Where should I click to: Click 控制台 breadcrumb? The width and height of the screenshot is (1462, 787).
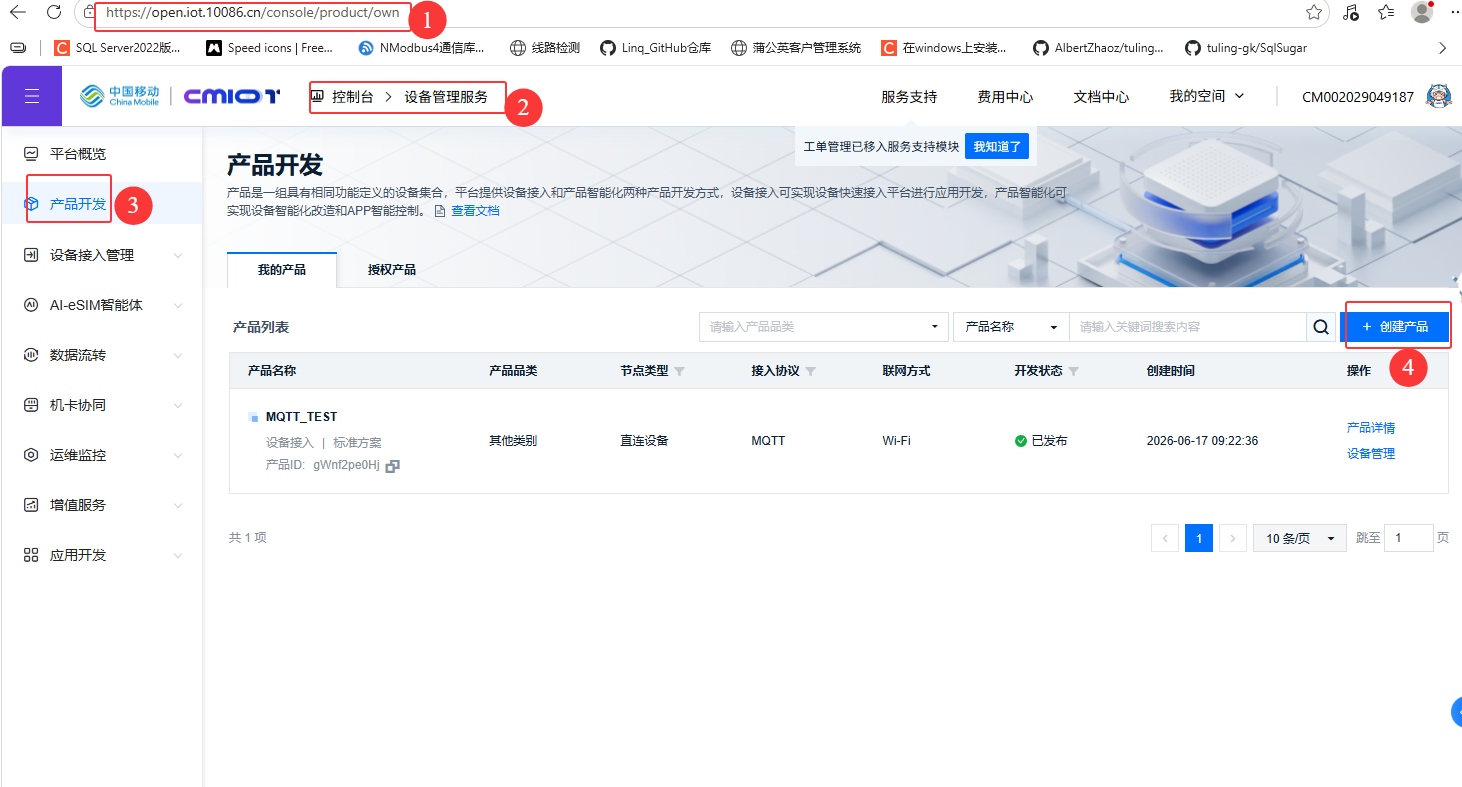[352, 97]
